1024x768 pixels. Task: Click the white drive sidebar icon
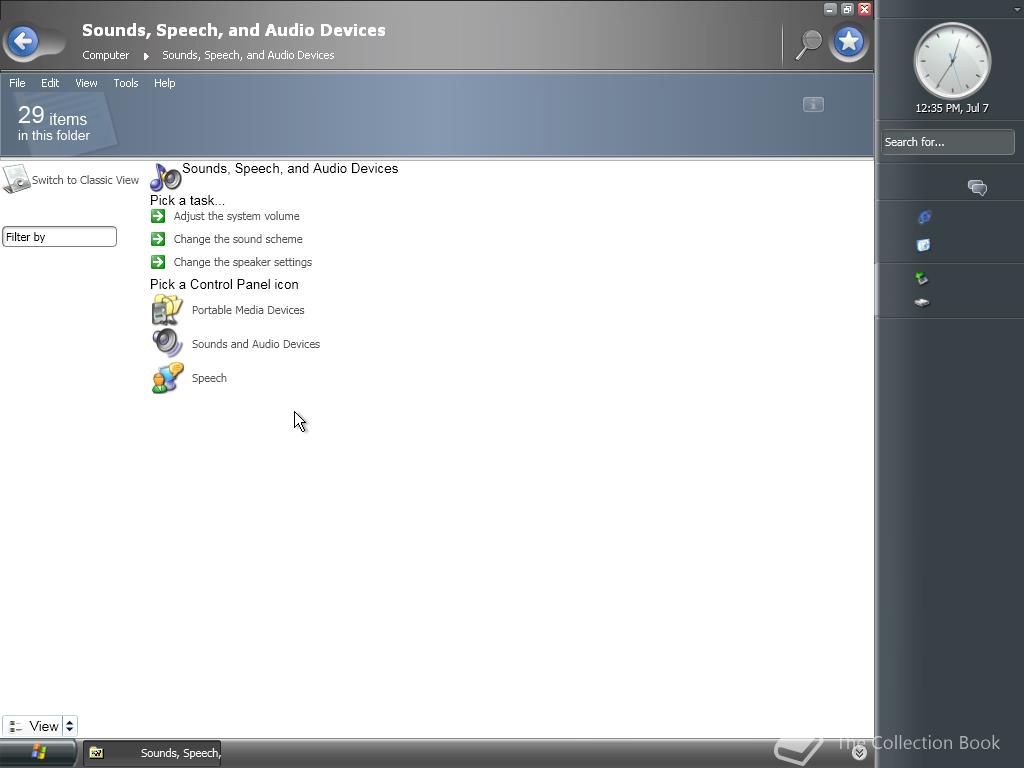pyautogui.click(x=922, y=302)
